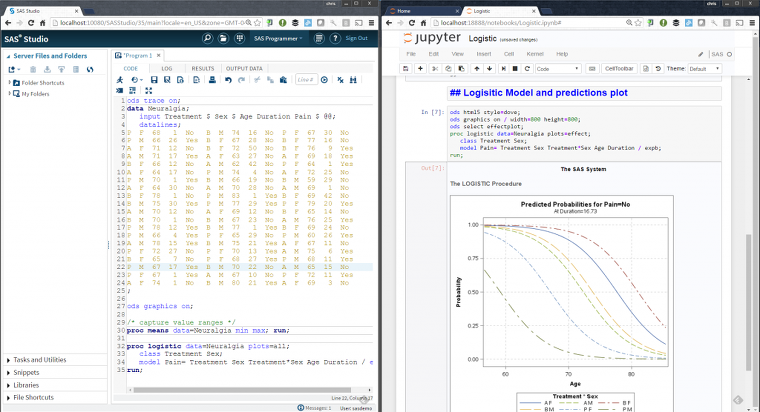Image resolution: width=760 pixels, height=412 pixels.
Task: Open the Jupyter cell type Code dropdown
Action: point(558,68)
